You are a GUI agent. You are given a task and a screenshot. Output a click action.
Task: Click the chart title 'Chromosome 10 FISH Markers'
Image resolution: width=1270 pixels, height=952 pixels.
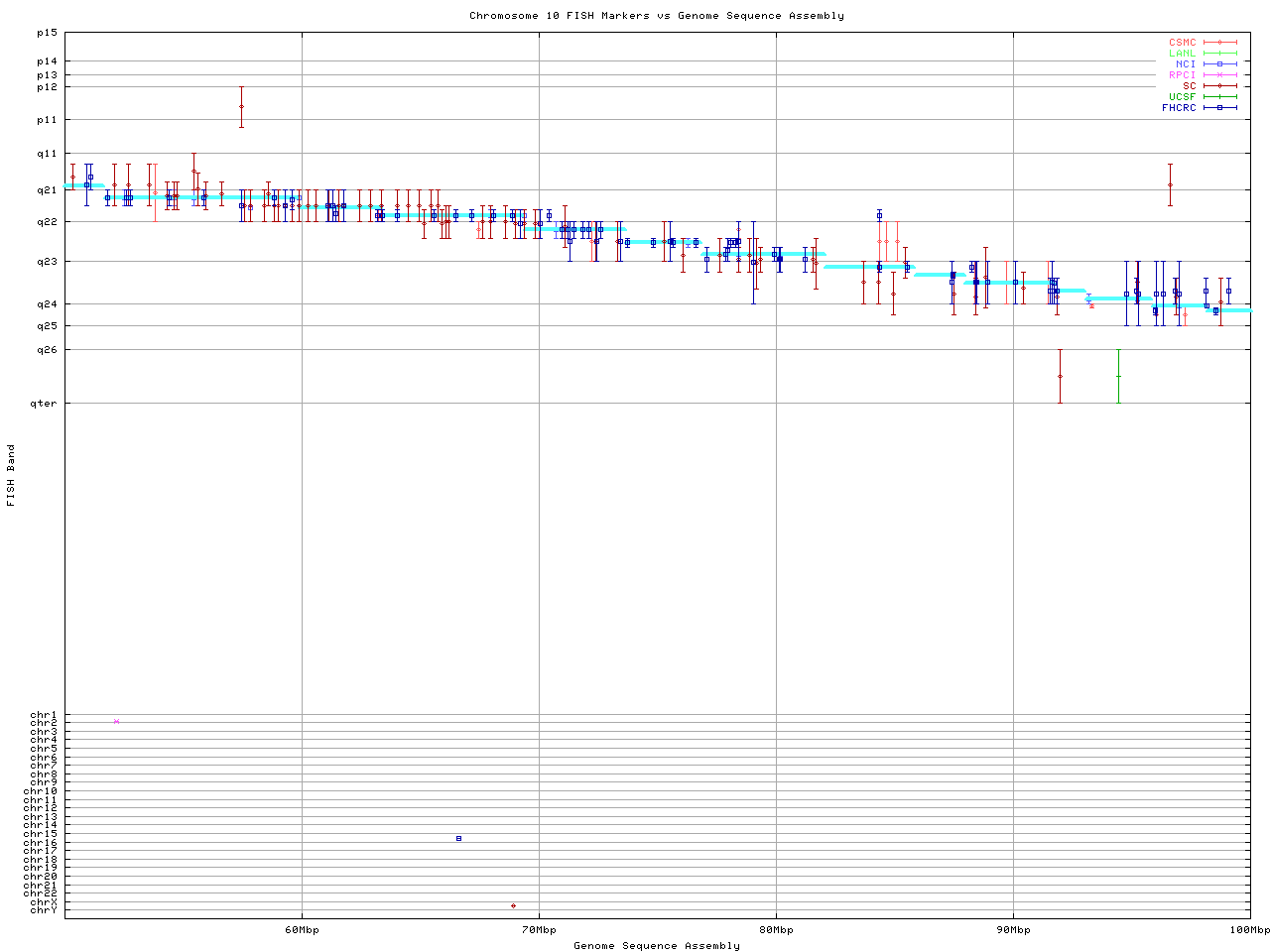(x=656, y=16)
